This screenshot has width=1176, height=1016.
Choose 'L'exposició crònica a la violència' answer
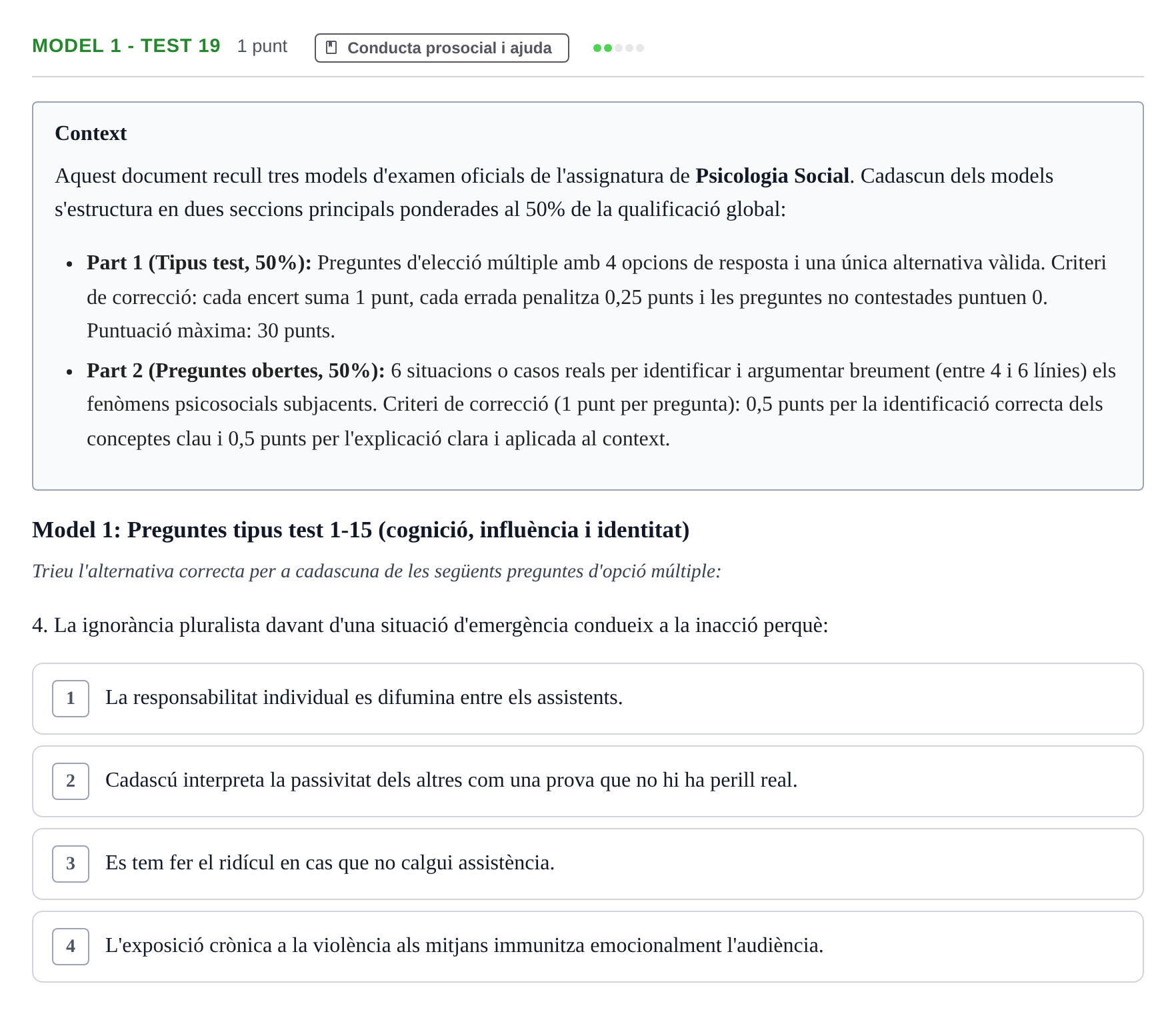(x=587, y=947)
